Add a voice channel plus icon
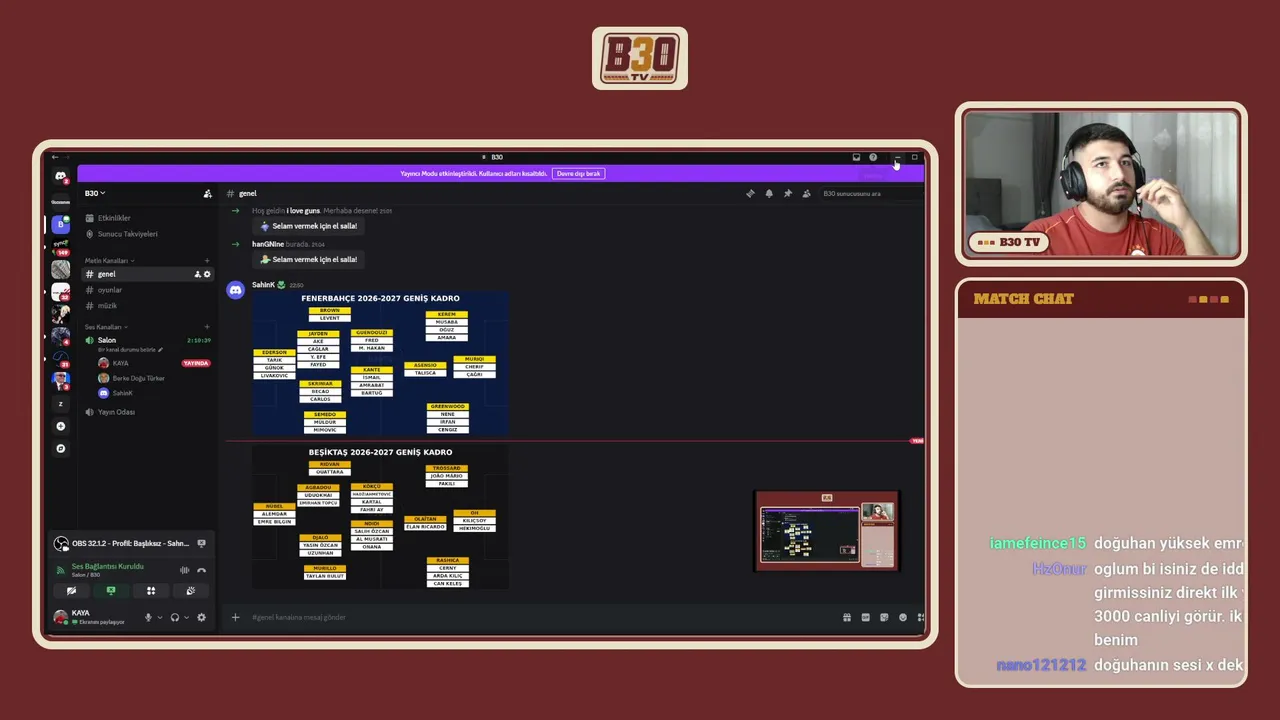Viewport: 1280px width, 720px height. coord(207,327)
